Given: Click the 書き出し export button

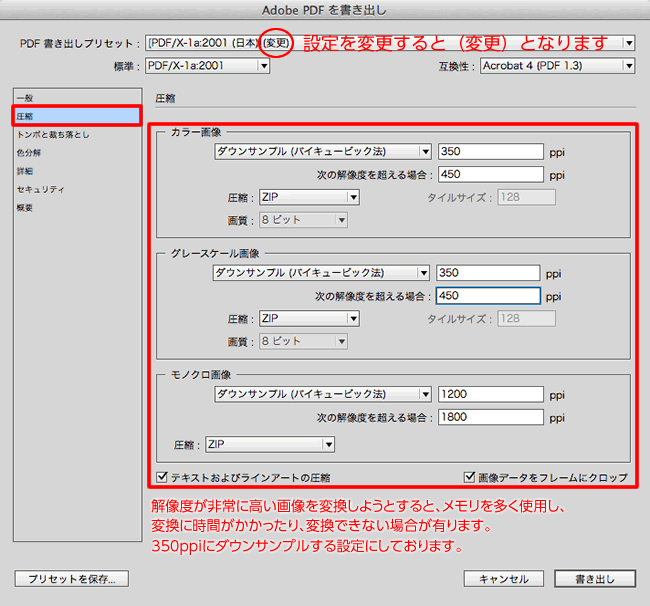Looking at the screenshot, I should pos(595,579).
